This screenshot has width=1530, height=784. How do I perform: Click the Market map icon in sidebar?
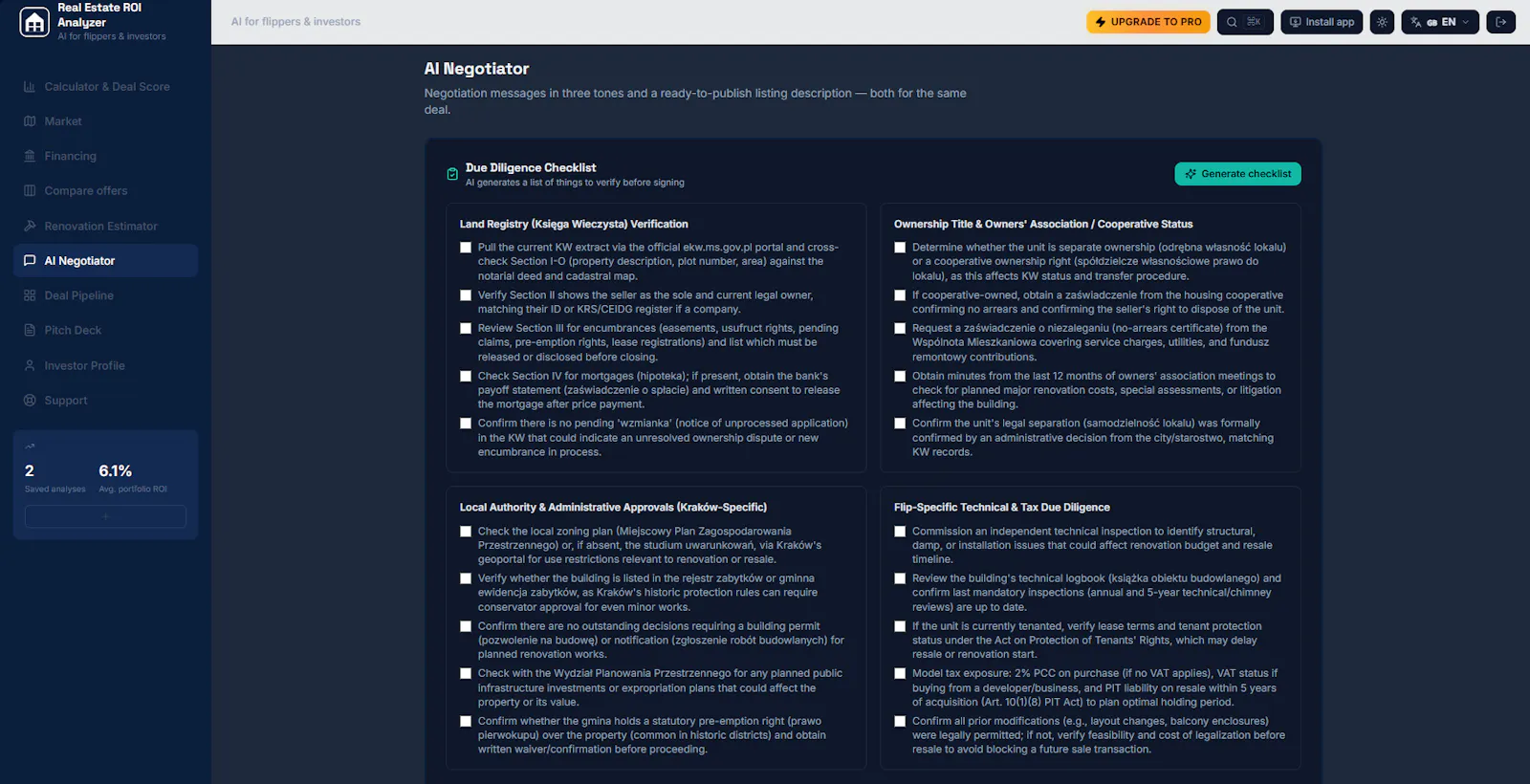point(30,121)
